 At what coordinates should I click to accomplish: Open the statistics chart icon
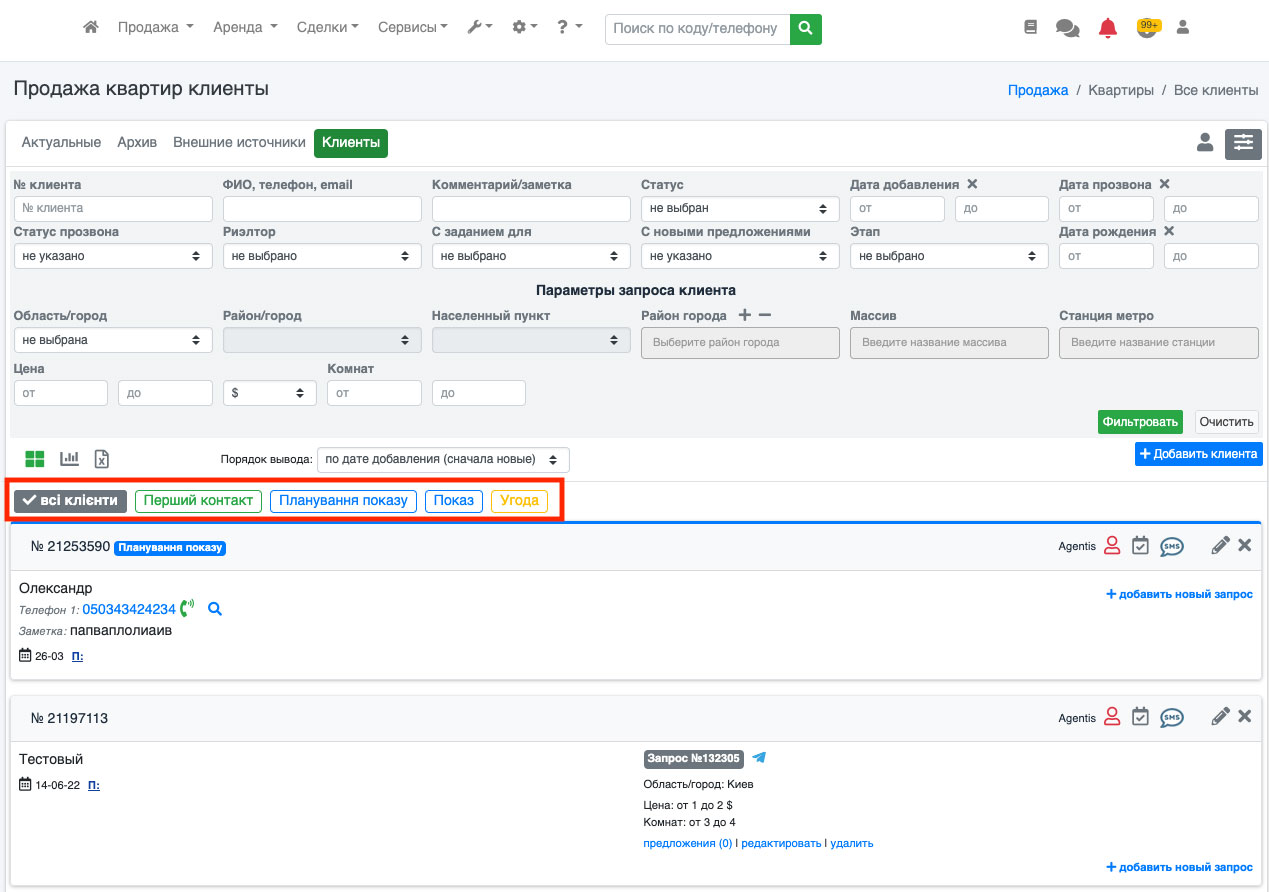tap(69, 459)
